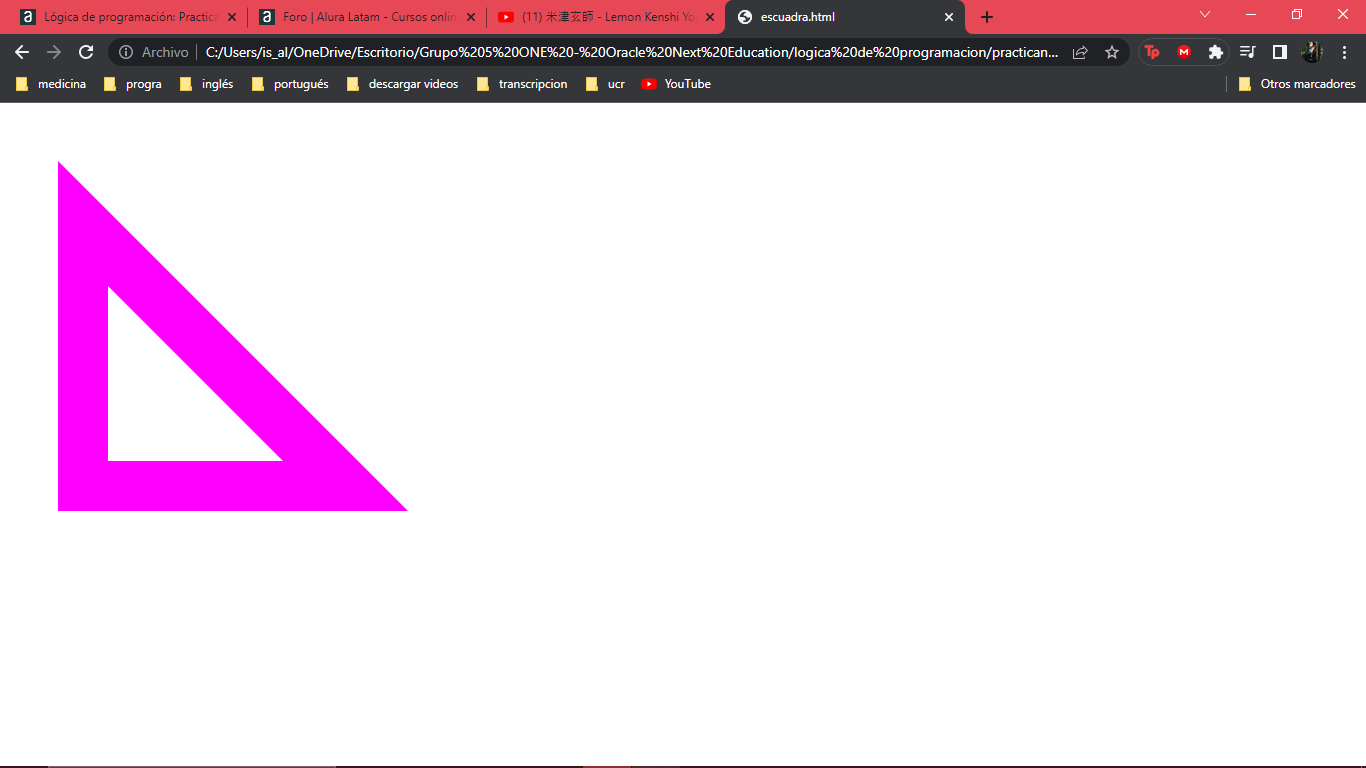
Task: Open the transcripcion bookmark folder
Action: pos(522,84)
